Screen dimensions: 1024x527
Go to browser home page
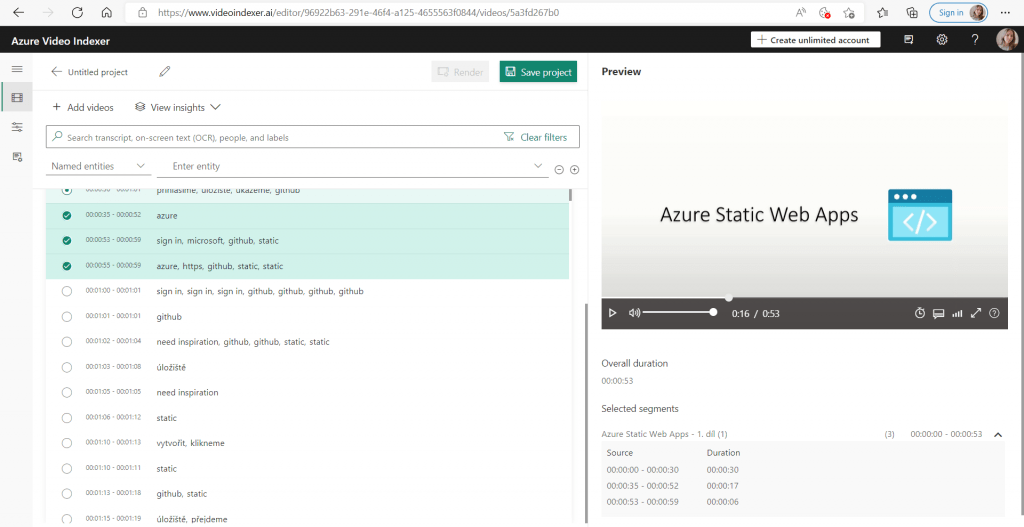tap(106, 12)
